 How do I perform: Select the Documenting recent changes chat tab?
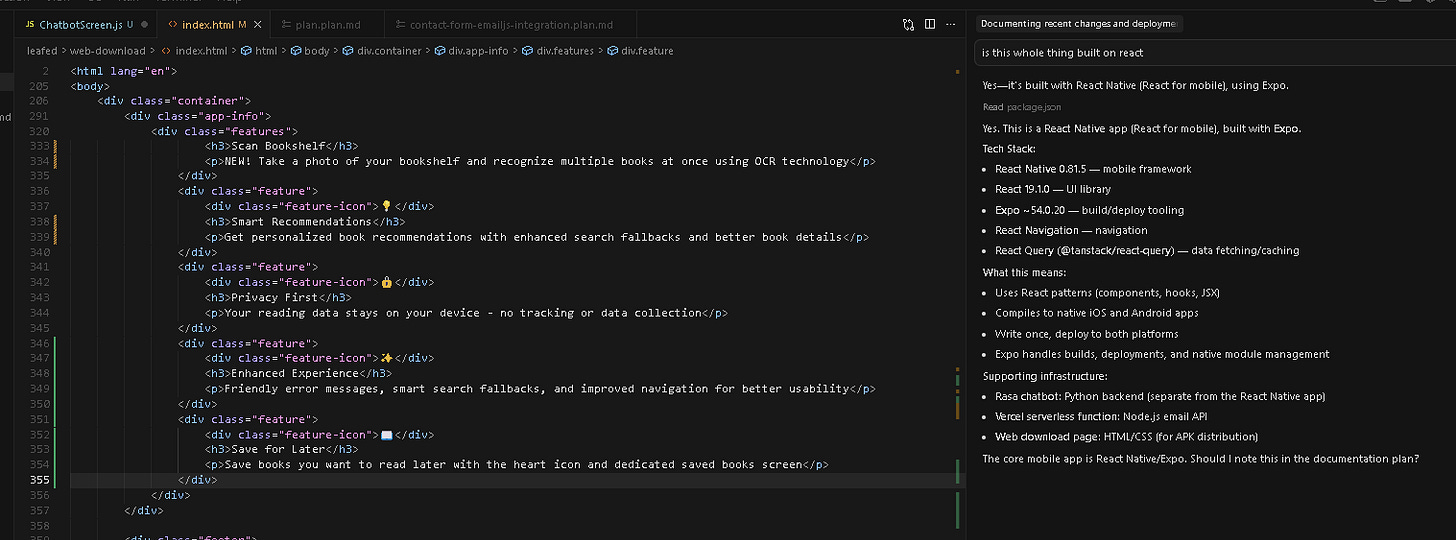pyautogui.click(x=1078, y=24)
